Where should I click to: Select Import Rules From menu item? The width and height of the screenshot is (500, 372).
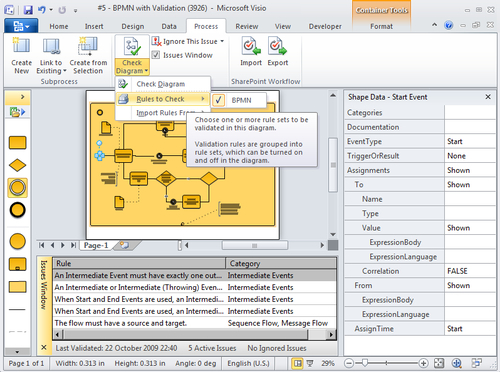tap(163, 113)
